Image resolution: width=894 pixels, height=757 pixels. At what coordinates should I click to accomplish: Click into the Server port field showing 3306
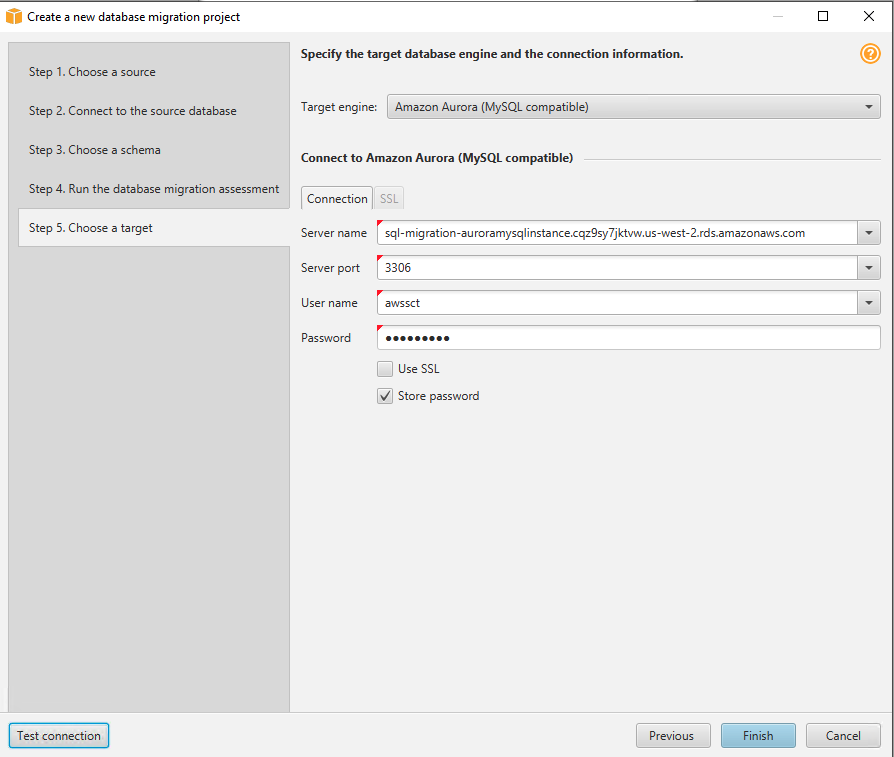point(617,268)
